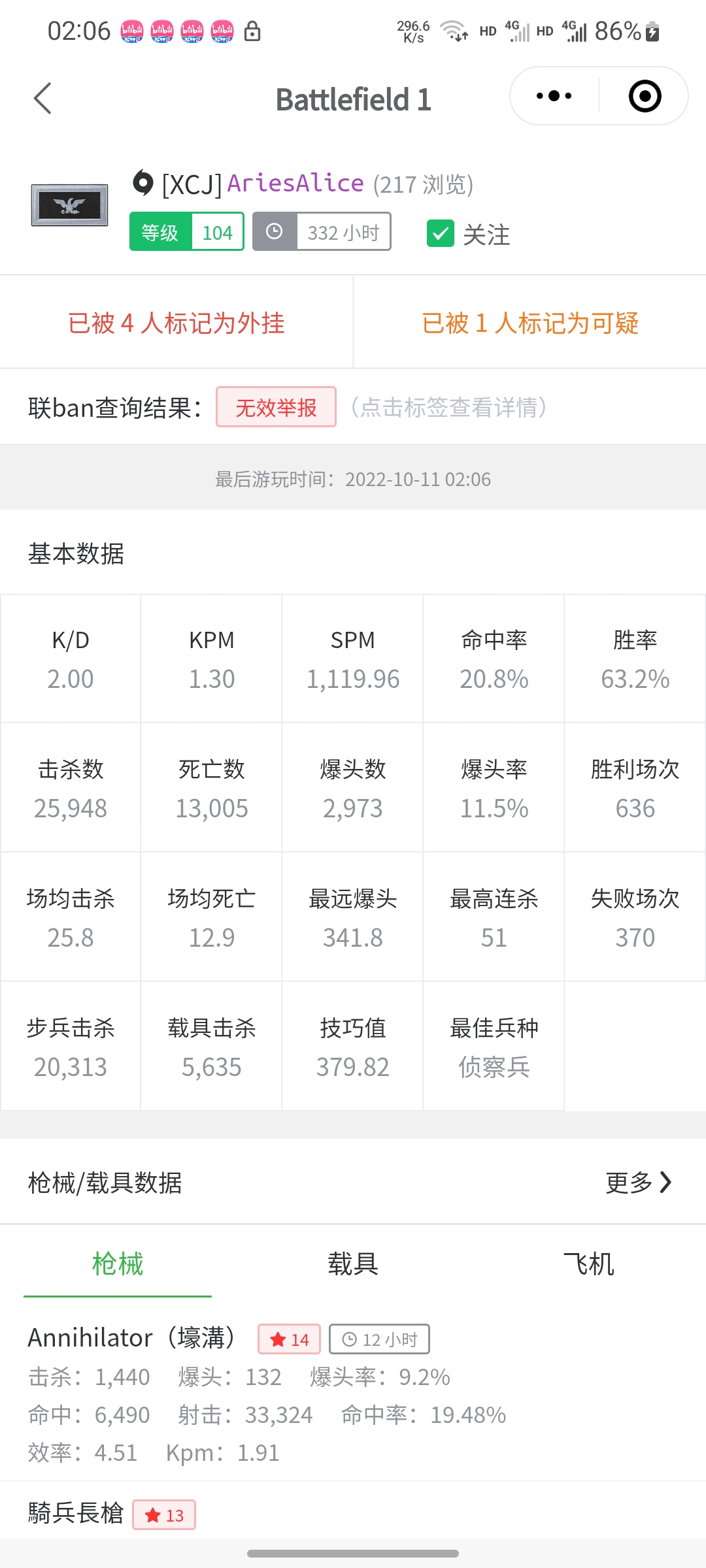Select the KPM 1.30 stat cell
Screen dimensions: 706x1568
[x=212, y=659]
